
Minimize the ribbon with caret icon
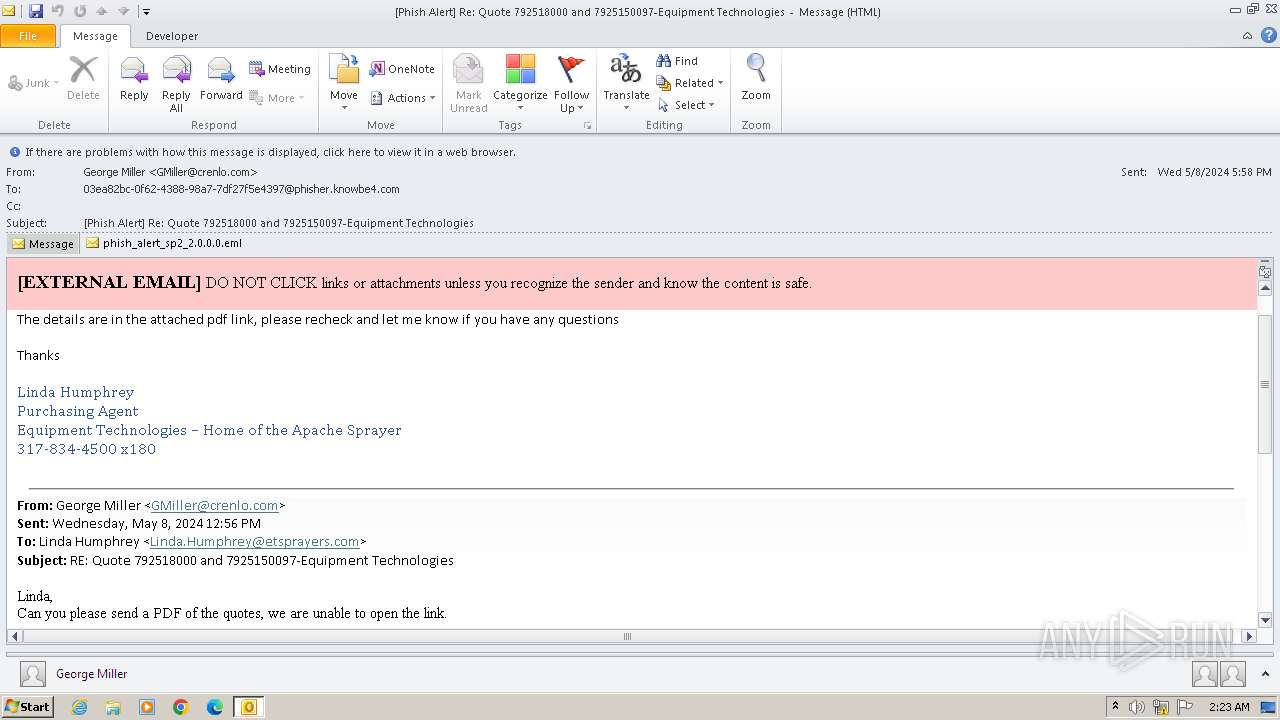[x=1247, y=36]
